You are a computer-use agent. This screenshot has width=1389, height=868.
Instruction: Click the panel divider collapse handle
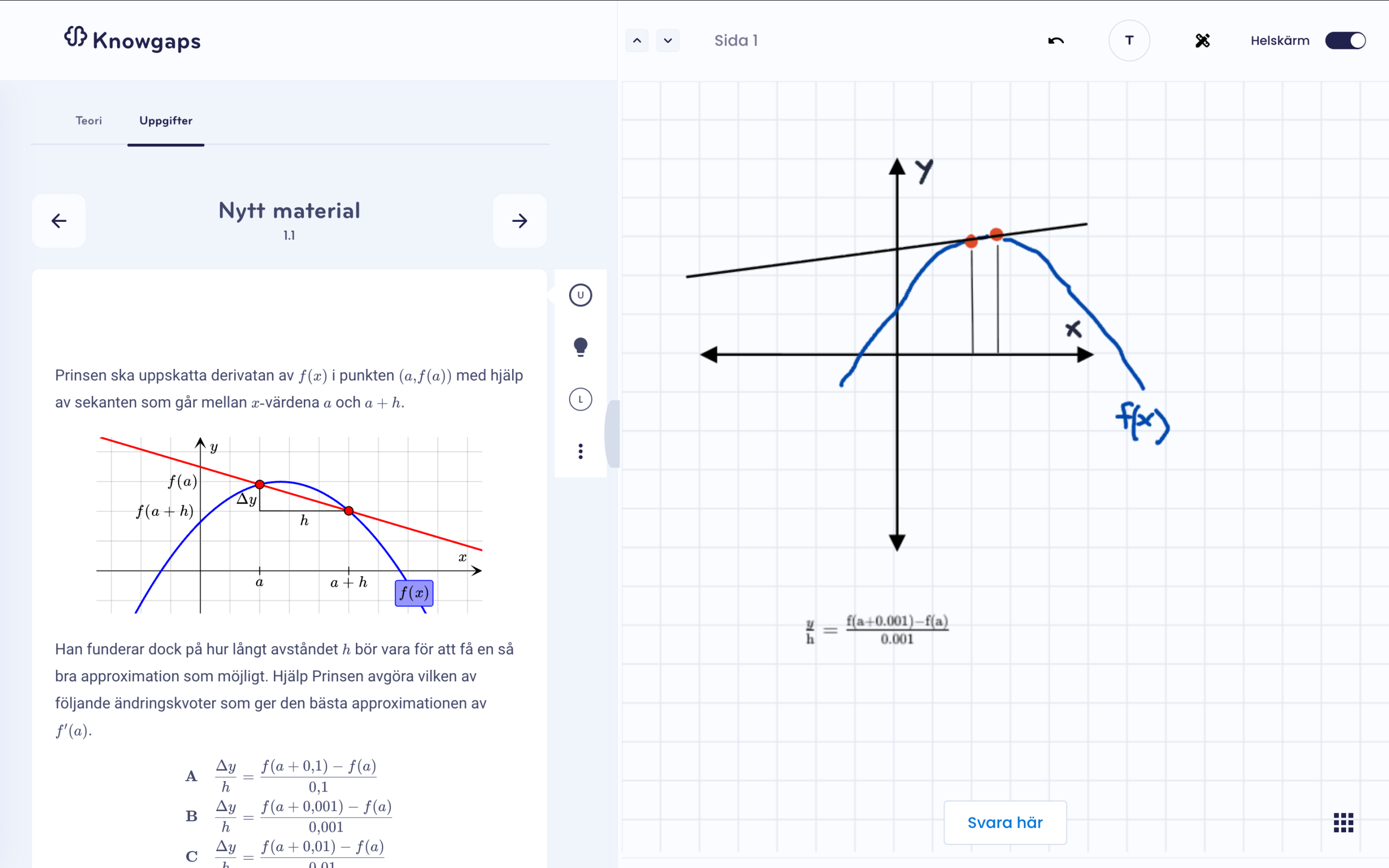[x=613, y=433]
